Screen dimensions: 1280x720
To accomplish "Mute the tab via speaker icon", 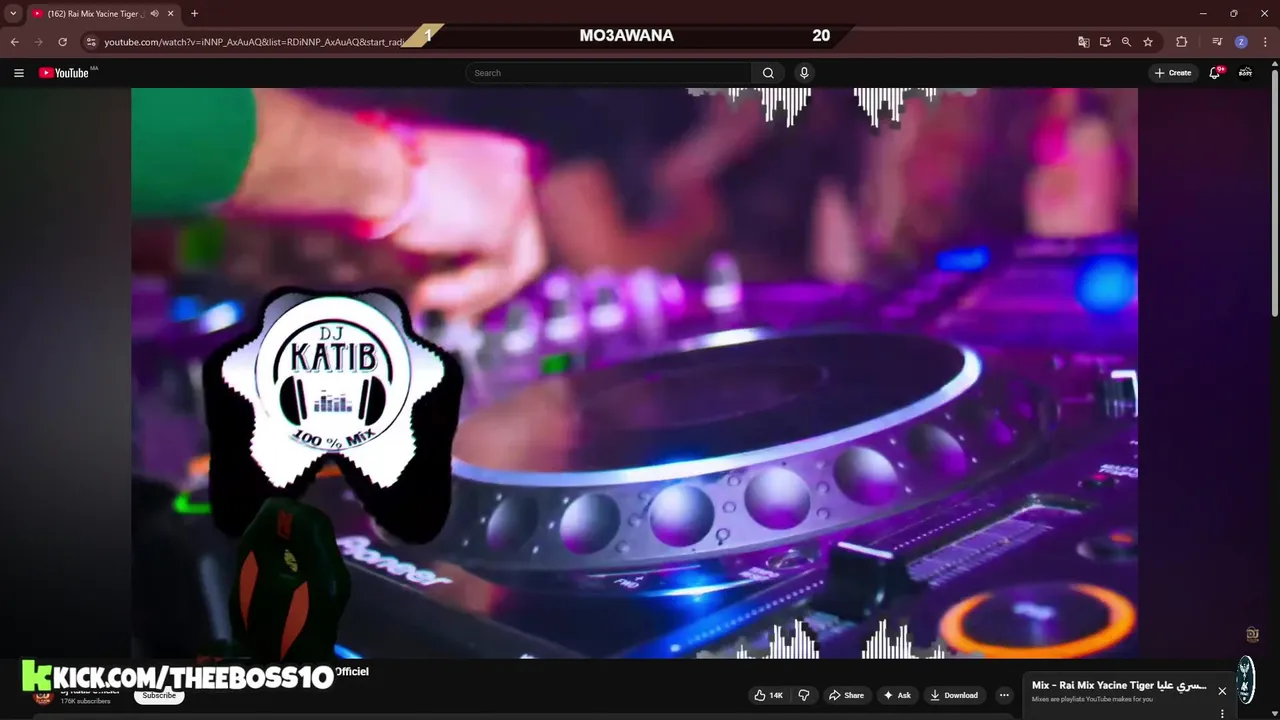I will 154,13.
